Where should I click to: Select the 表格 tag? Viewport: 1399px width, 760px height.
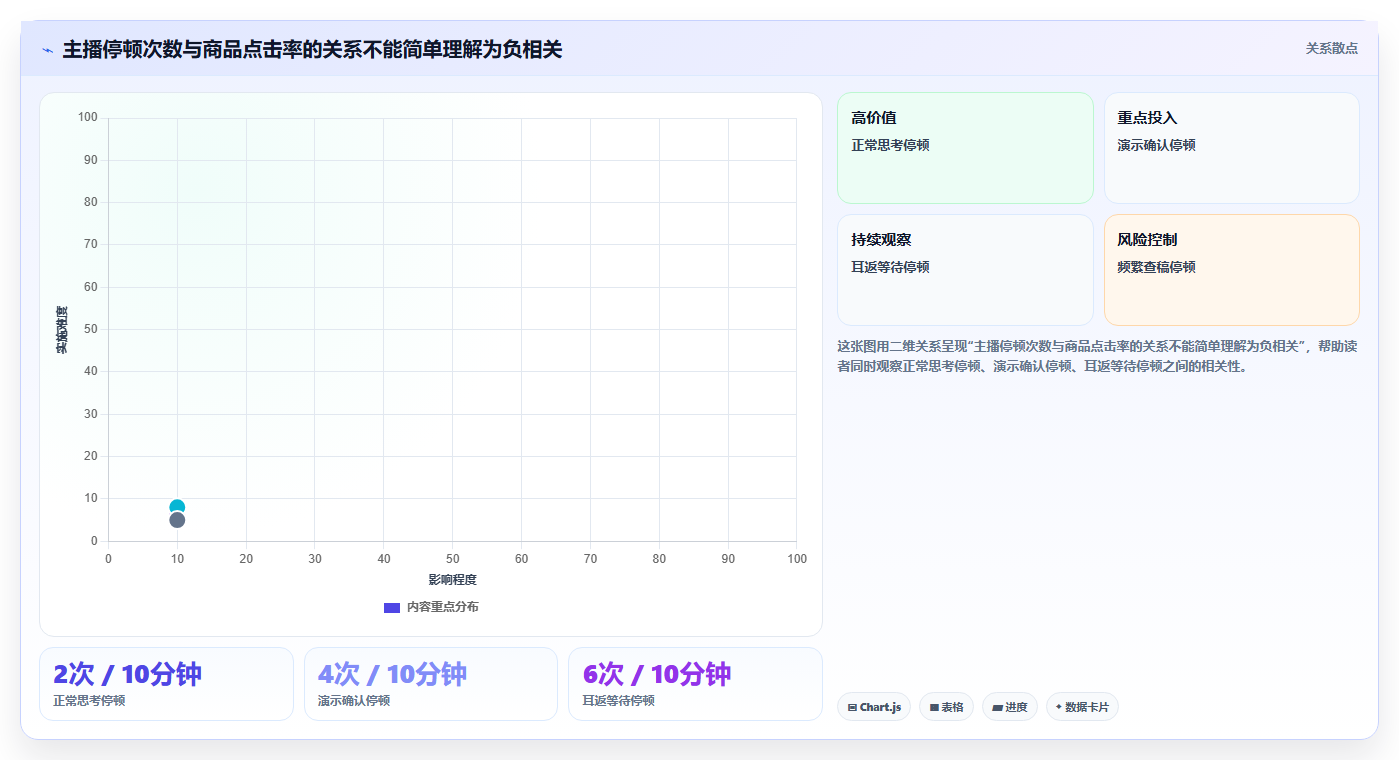(x=946, y=707)
